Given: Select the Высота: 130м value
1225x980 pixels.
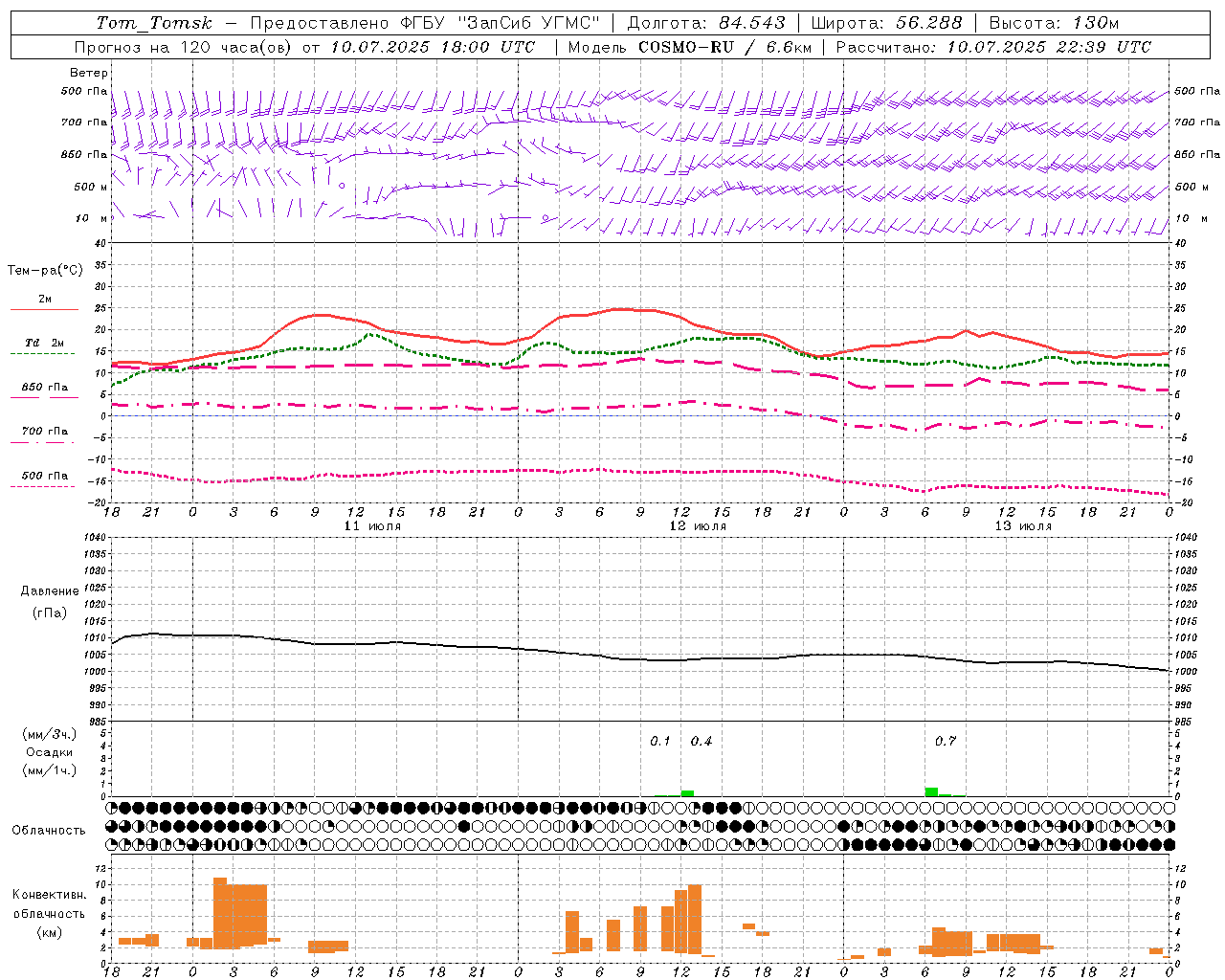Looking at the screenshot, I should (x=1054, y=23).
